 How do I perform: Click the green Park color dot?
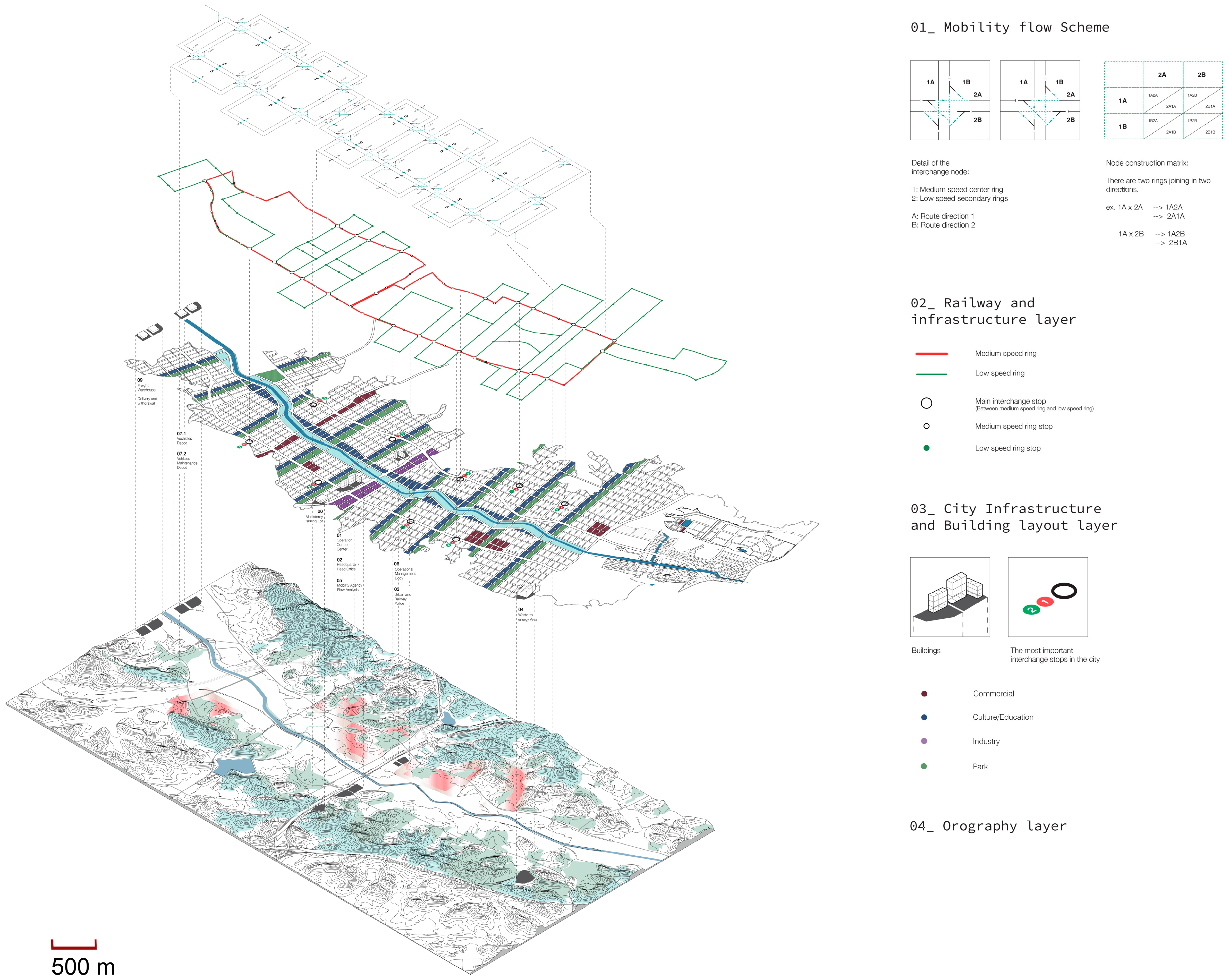(924, 766)
